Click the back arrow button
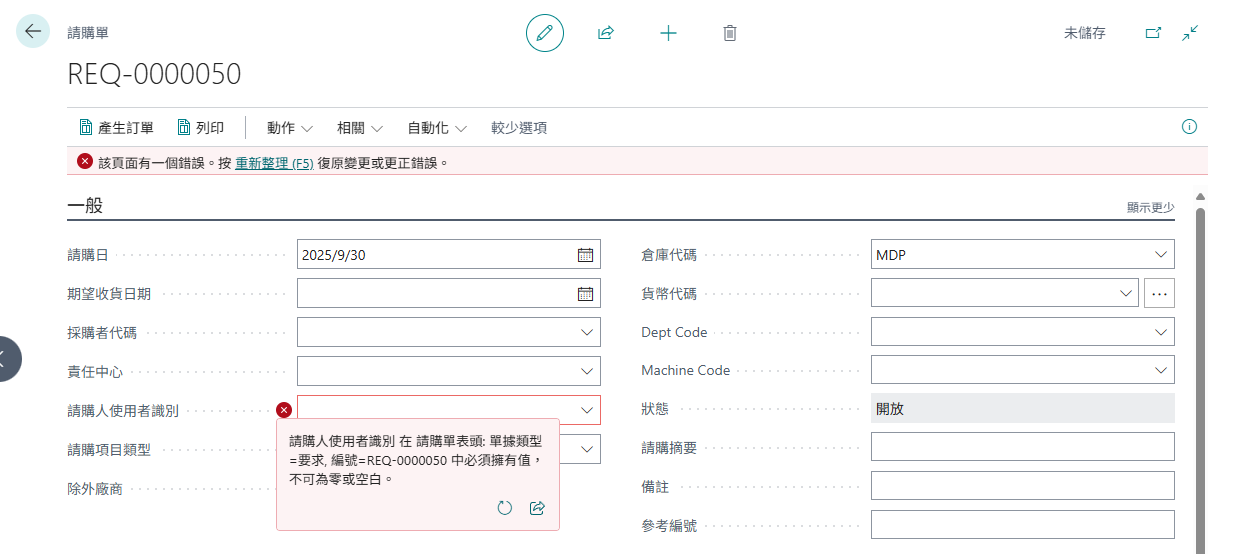 pyautogui.click(x=33, y=31)
